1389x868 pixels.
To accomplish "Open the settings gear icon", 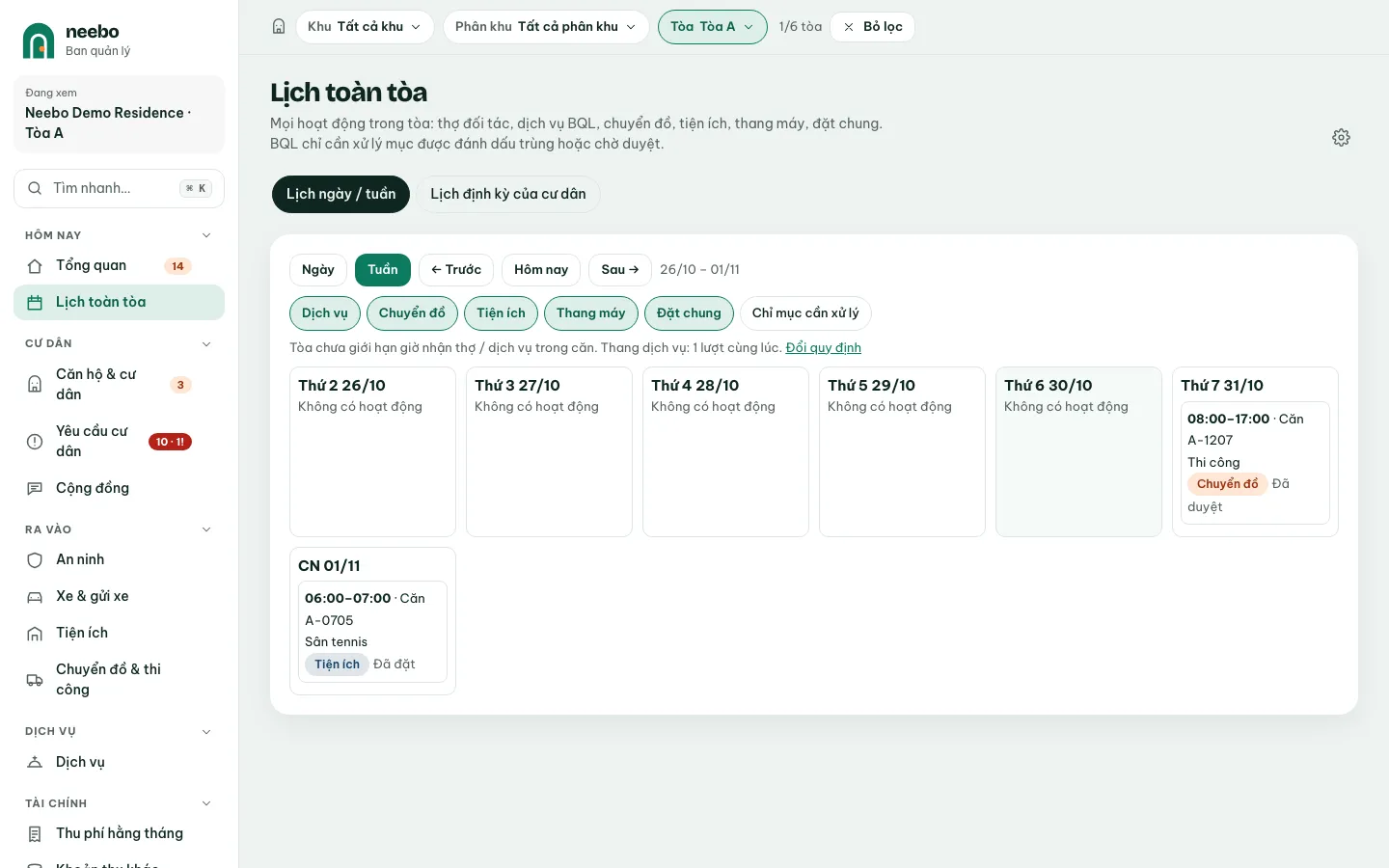I will point(1341,137).
